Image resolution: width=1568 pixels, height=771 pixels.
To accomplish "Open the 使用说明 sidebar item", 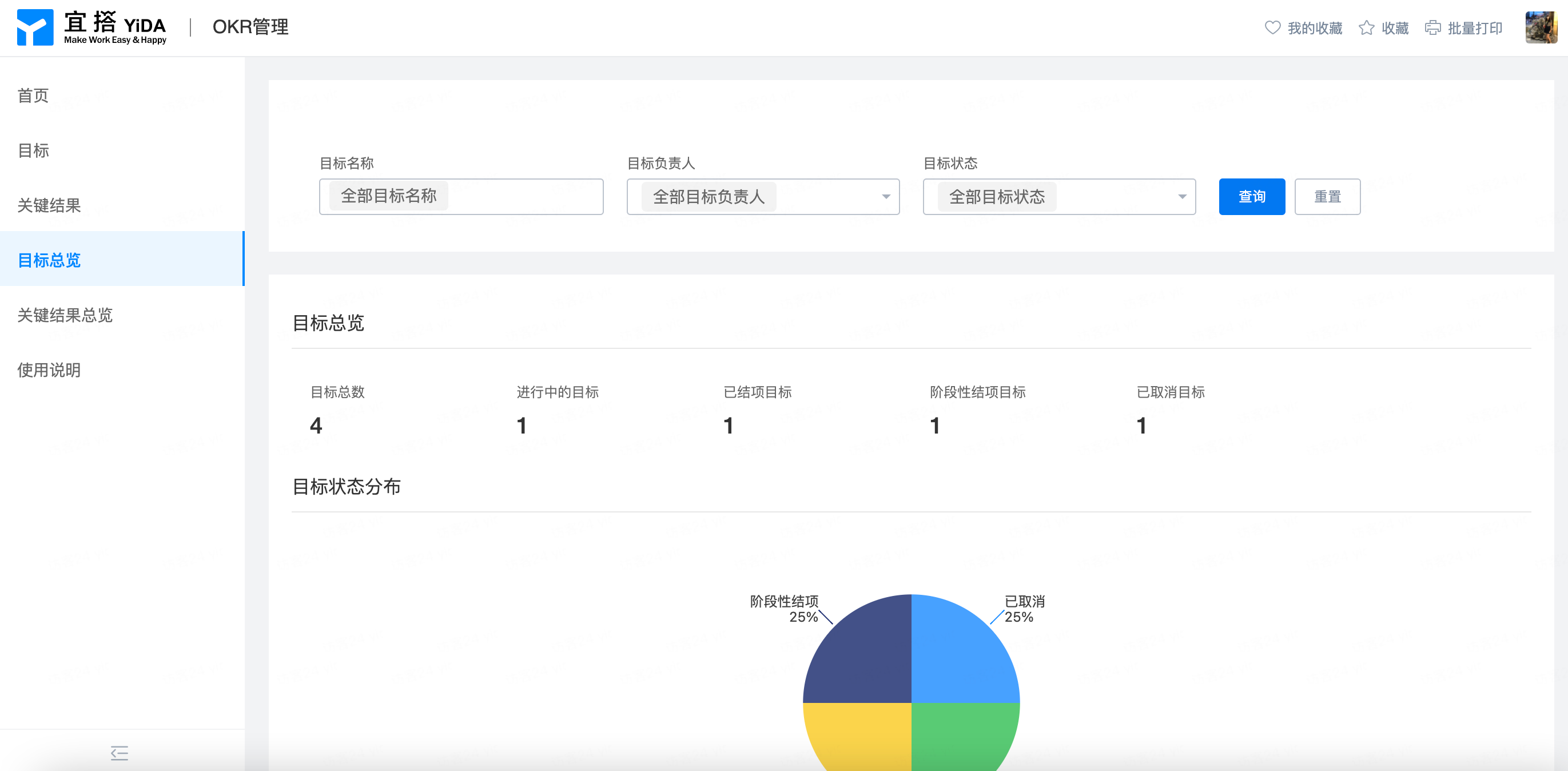I will click(x=49, y=369).
